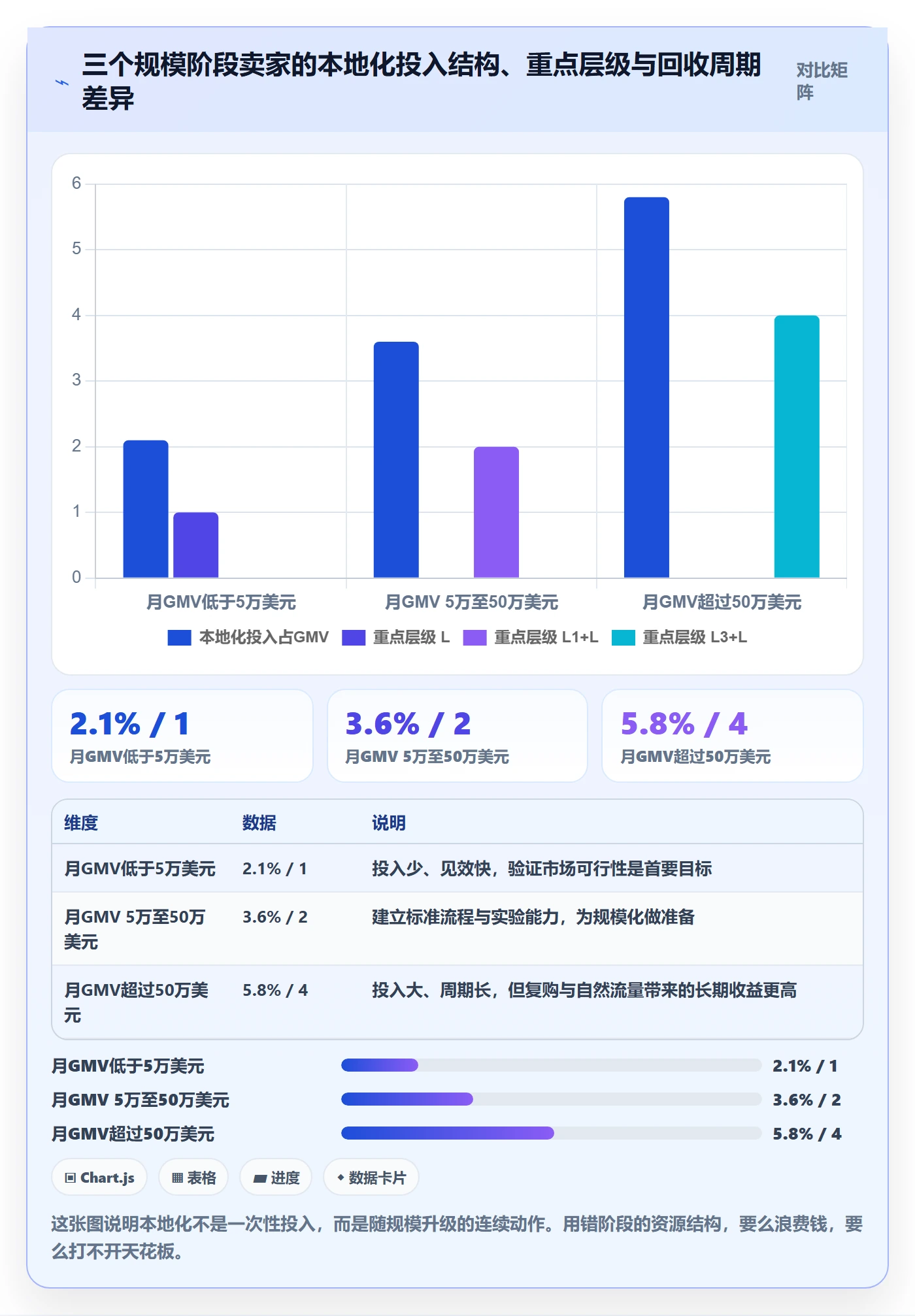The width and height of the screenshot is (915, 1316).
Task: Click the card title 三个规模阶段卖家的本地化投入结构
Action: pyautogui.click(x=421, y=81)
